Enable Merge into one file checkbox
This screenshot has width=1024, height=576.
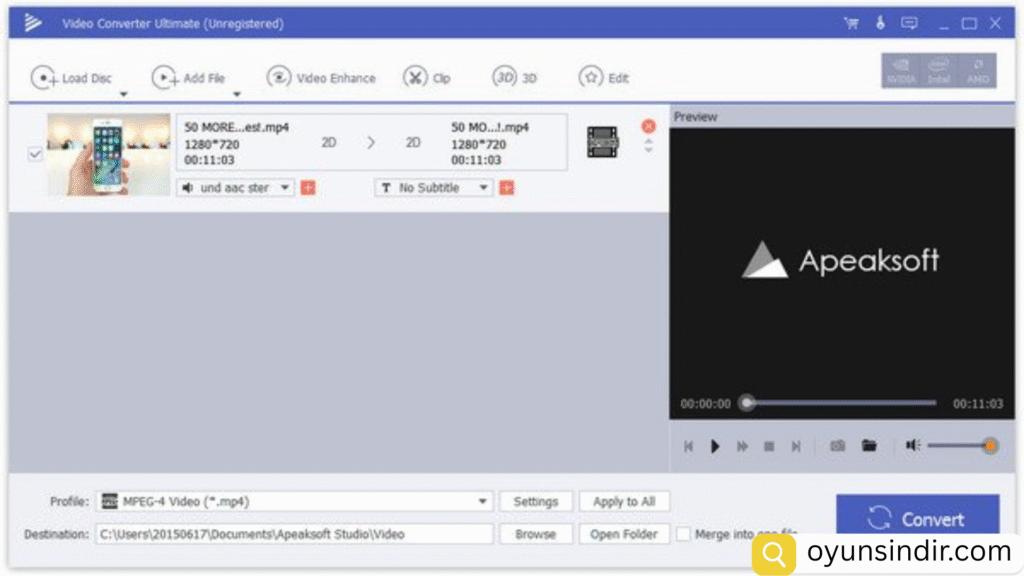(x=683, y=534)
